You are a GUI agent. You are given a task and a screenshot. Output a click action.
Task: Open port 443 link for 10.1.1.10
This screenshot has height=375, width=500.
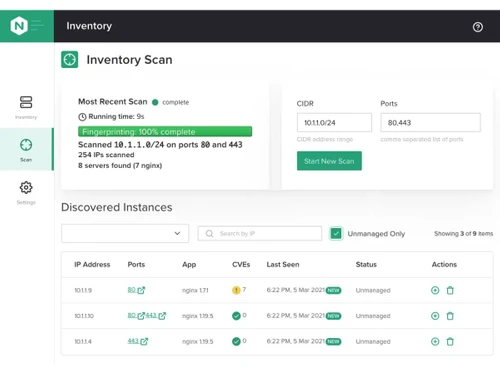pos(156,315)
